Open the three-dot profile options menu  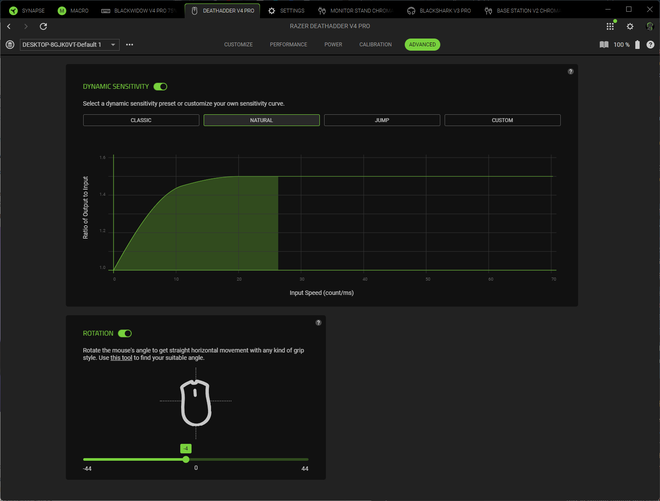pos(129,44)
